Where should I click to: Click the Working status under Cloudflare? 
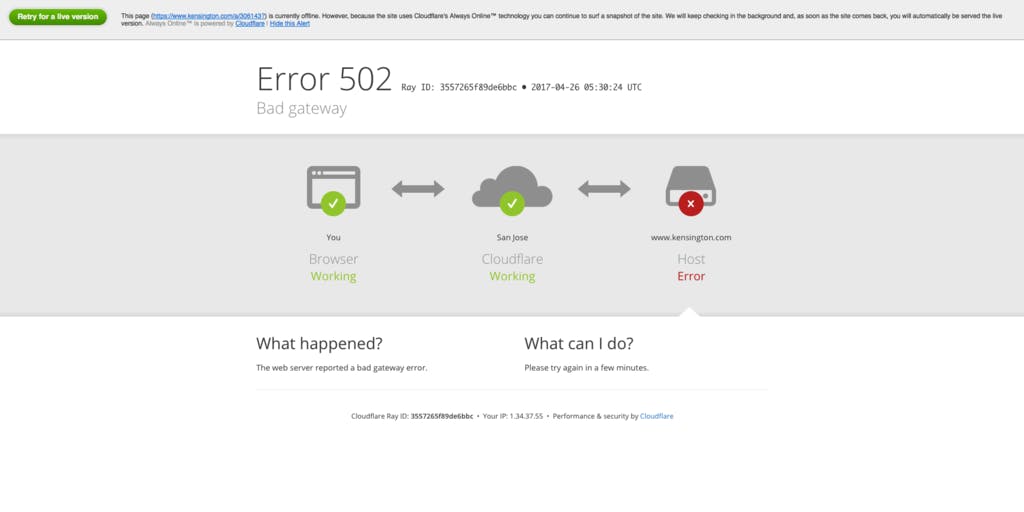(x=512, y=276)
